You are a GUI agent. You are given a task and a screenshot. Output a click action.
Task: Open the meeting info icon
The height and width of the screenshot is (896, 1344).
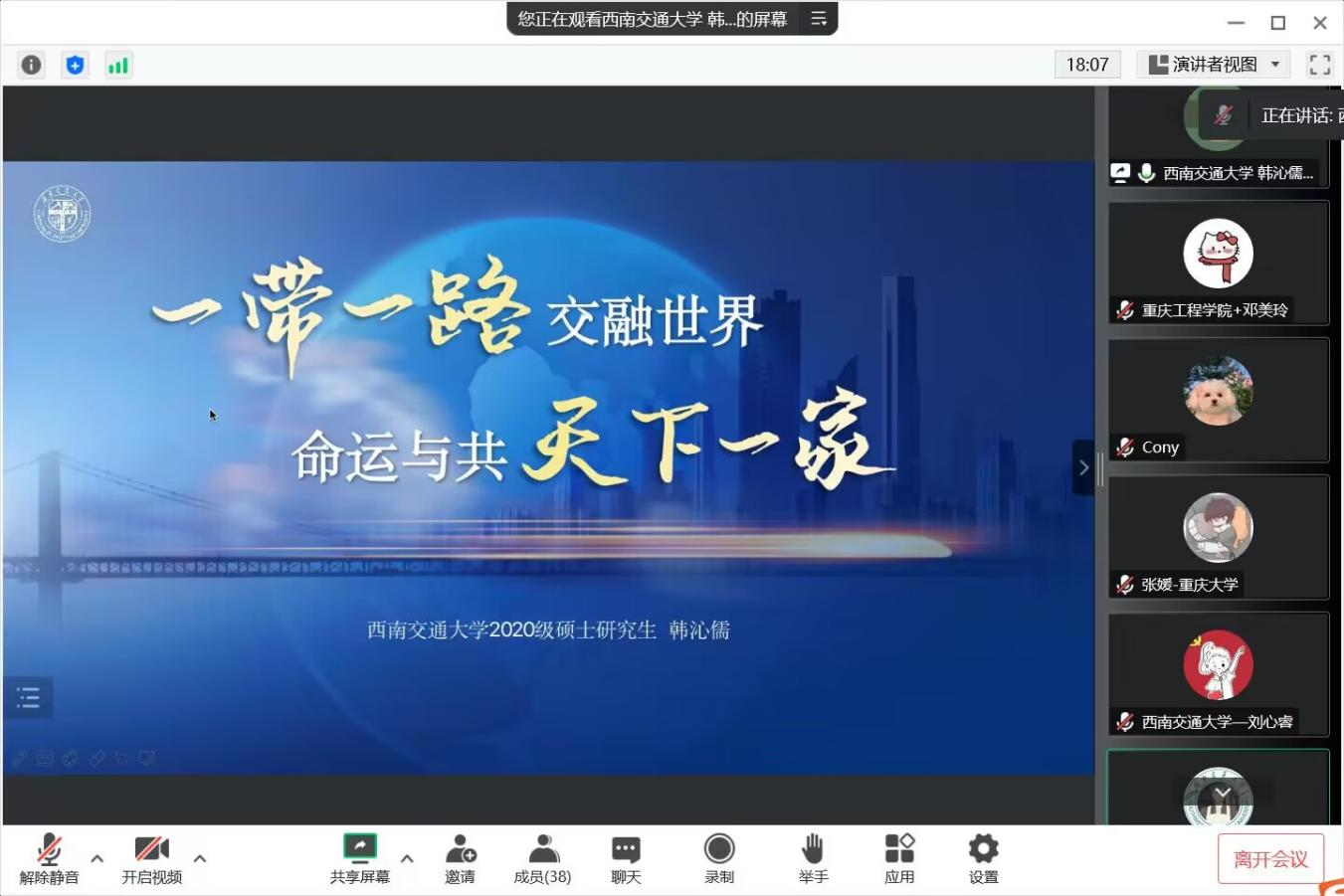tap(32, 65)
